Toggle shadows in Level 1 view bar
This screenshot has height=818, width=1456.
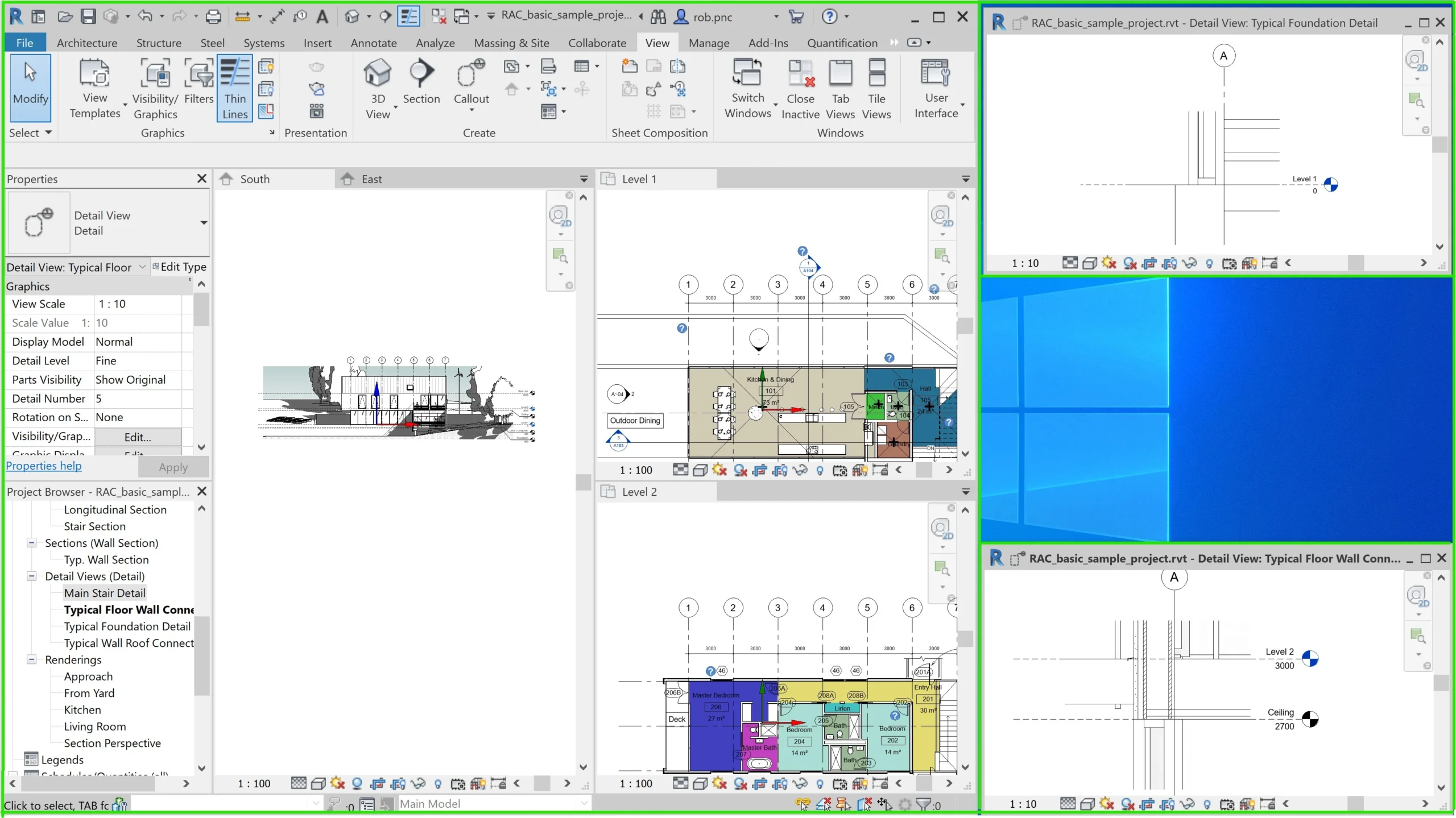740,470
